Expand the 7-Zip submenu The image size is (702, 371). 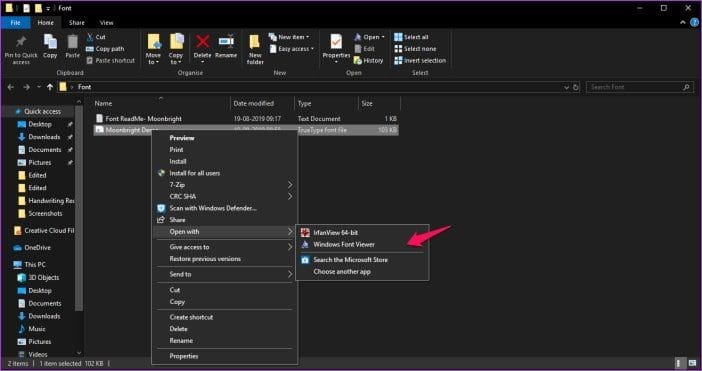click(225, 184)
